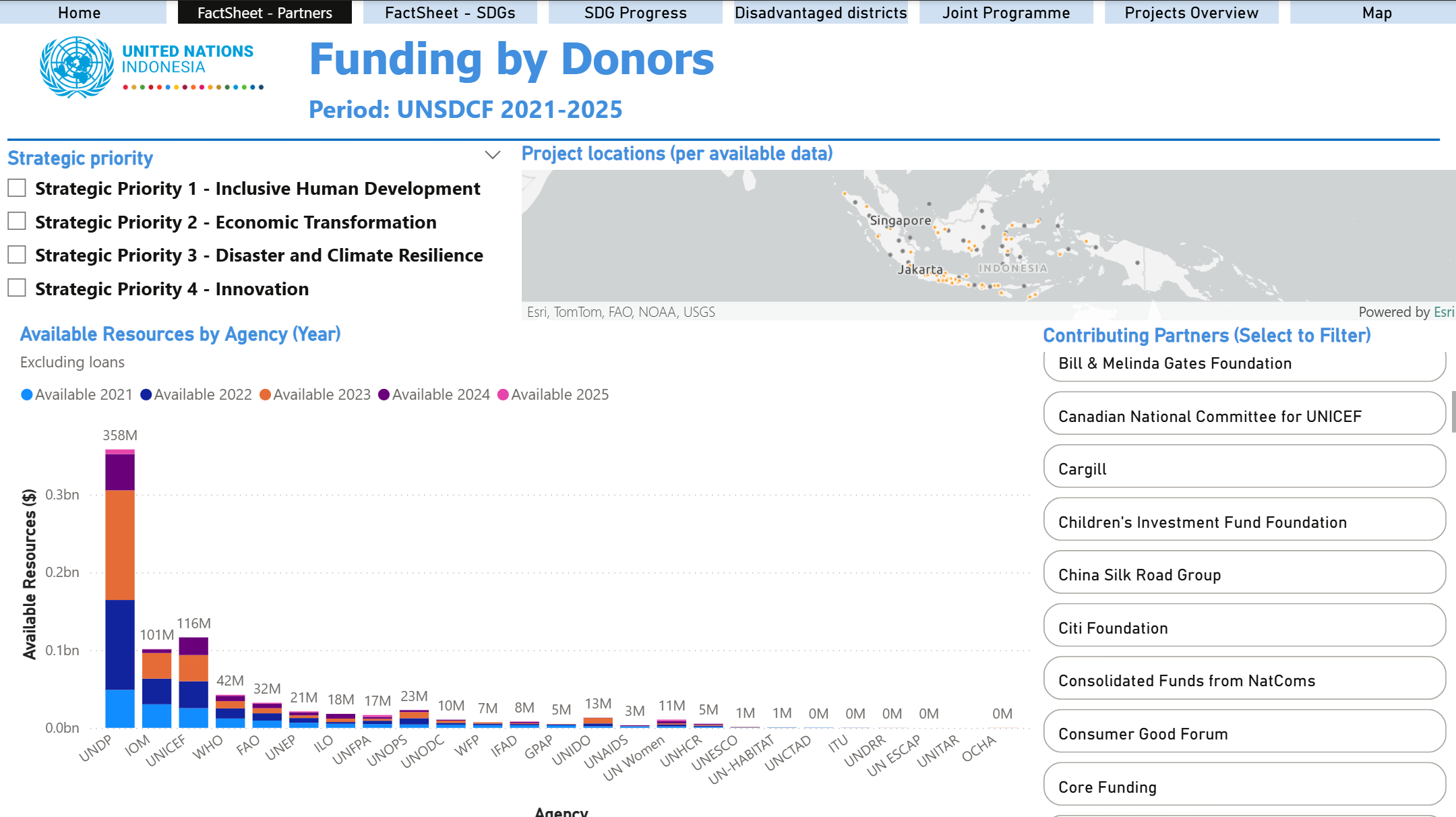The height and width of the screenshot is (817, 1456).
Task: Check Strategic Priority 1 Inclusive Human Development
Action: [x=17, y=188]
